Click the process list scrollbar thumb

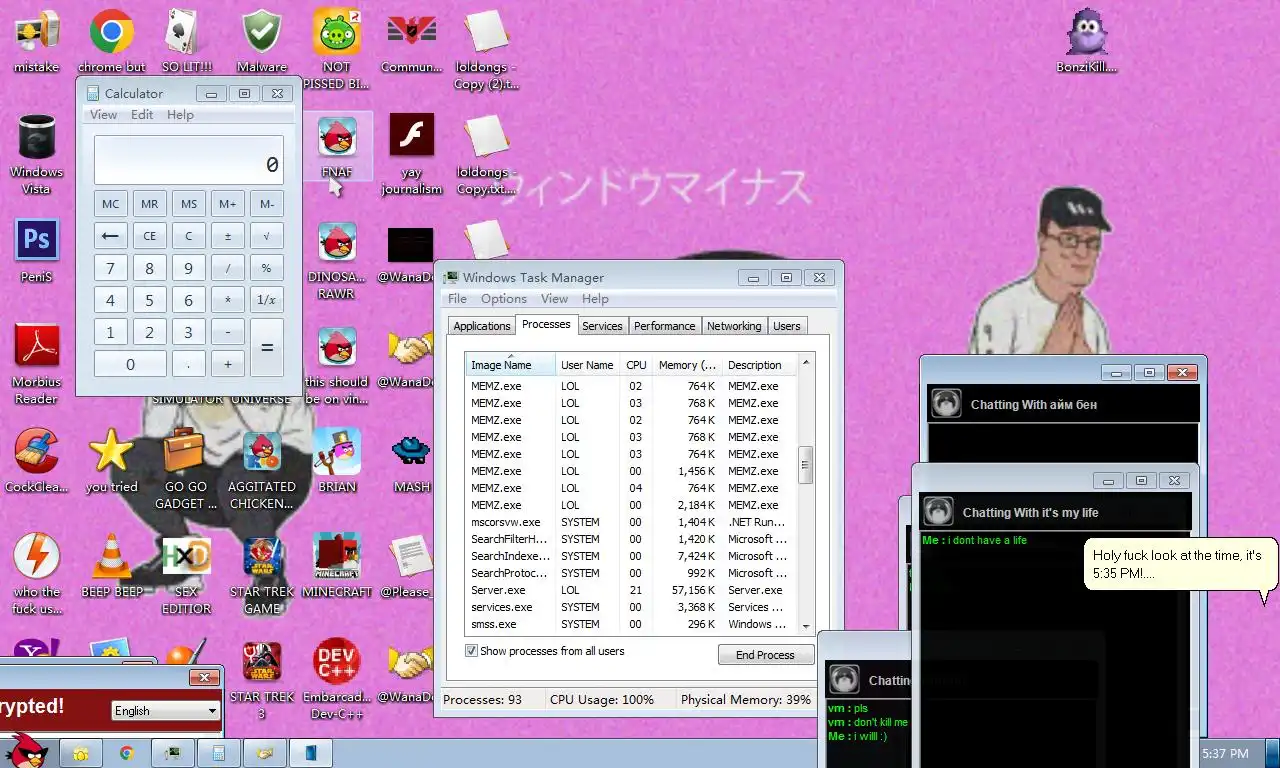(805, 464)
